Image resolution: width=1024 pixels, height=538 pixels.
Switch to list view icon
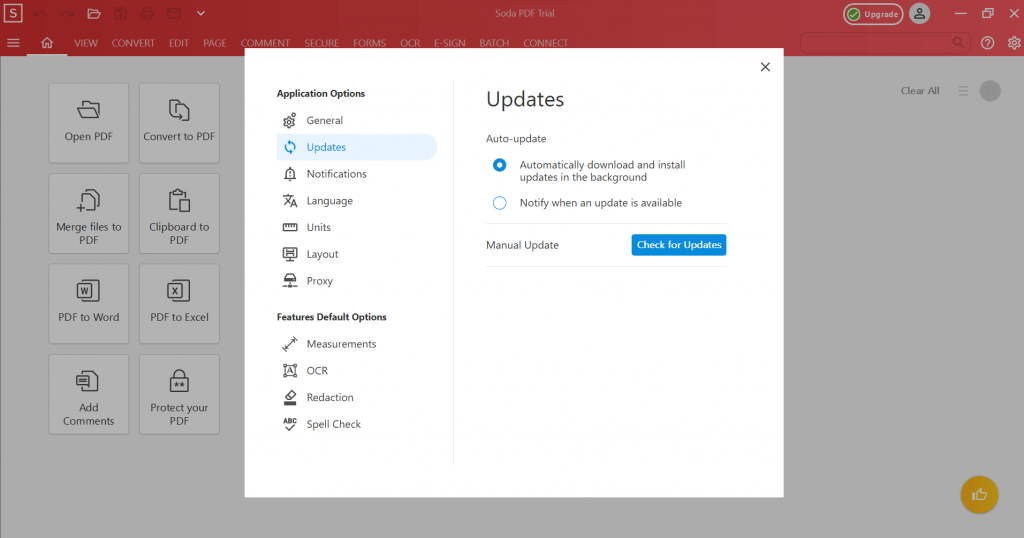[x=963, y=91]
